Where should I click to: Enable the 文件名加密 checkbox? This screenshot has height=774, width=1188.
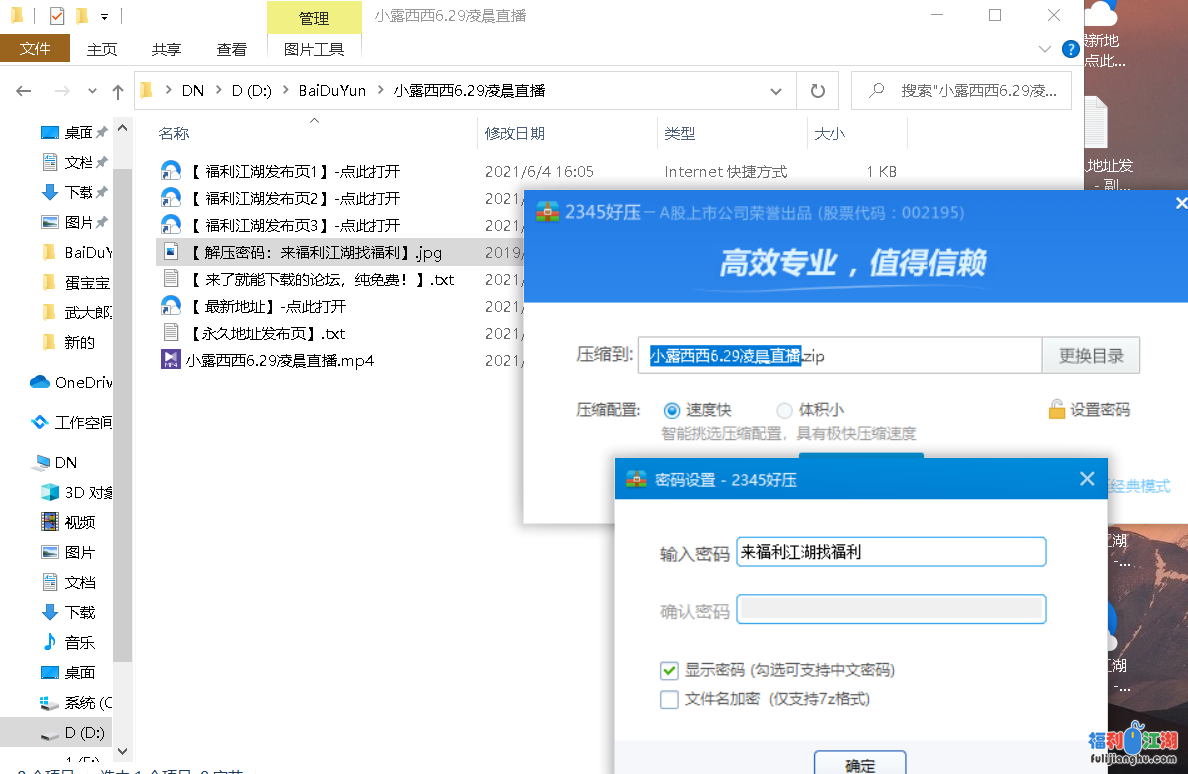coord(669,699)
